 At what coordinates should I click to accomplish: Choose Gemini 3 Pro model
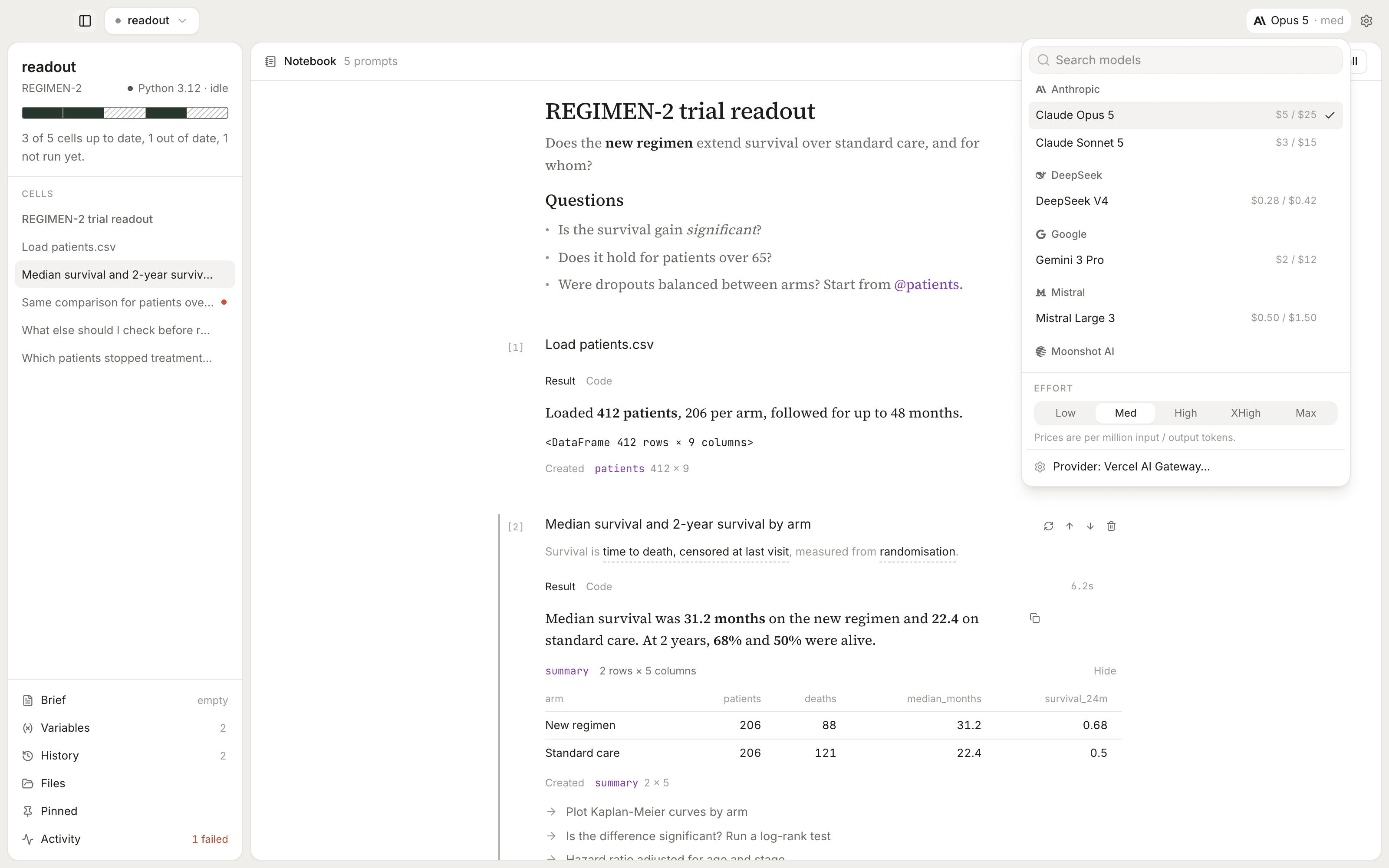click(x=1185, y=260)
